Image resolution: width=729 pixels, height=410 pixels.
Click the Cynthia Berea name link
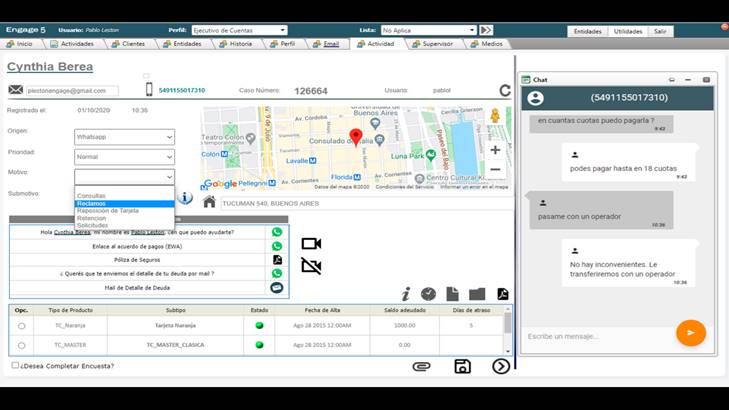coord(50,67)
